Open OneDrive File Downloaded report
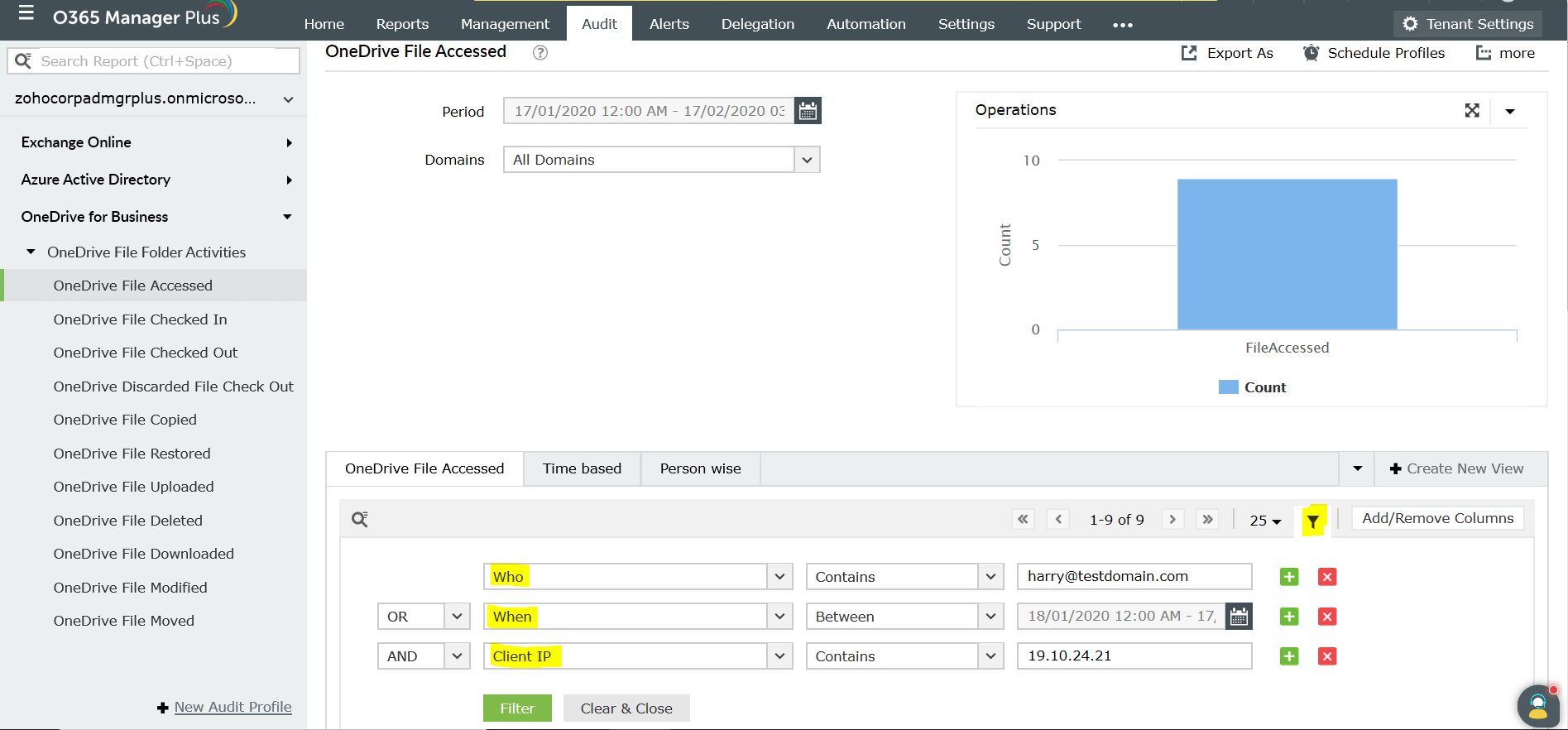This screenshot has height=730, width=1568. click(x=144, y=554)
